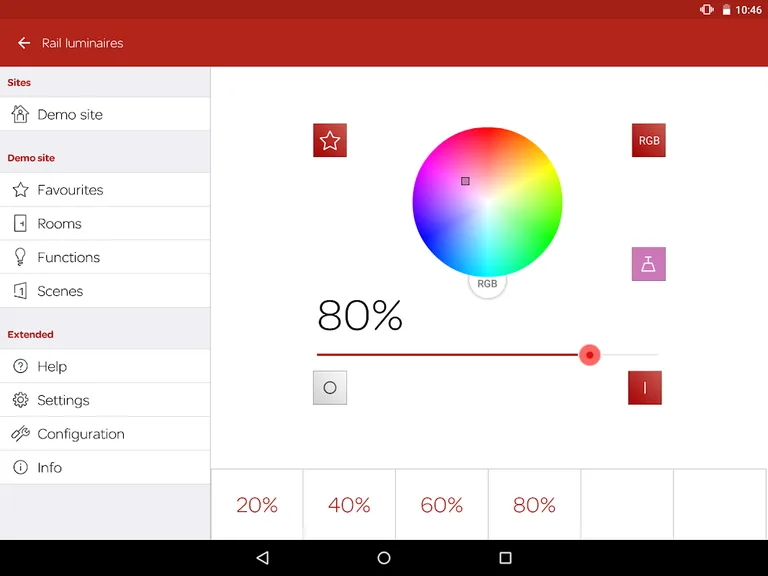Open Scenes in the sidebar

[105, 291]
